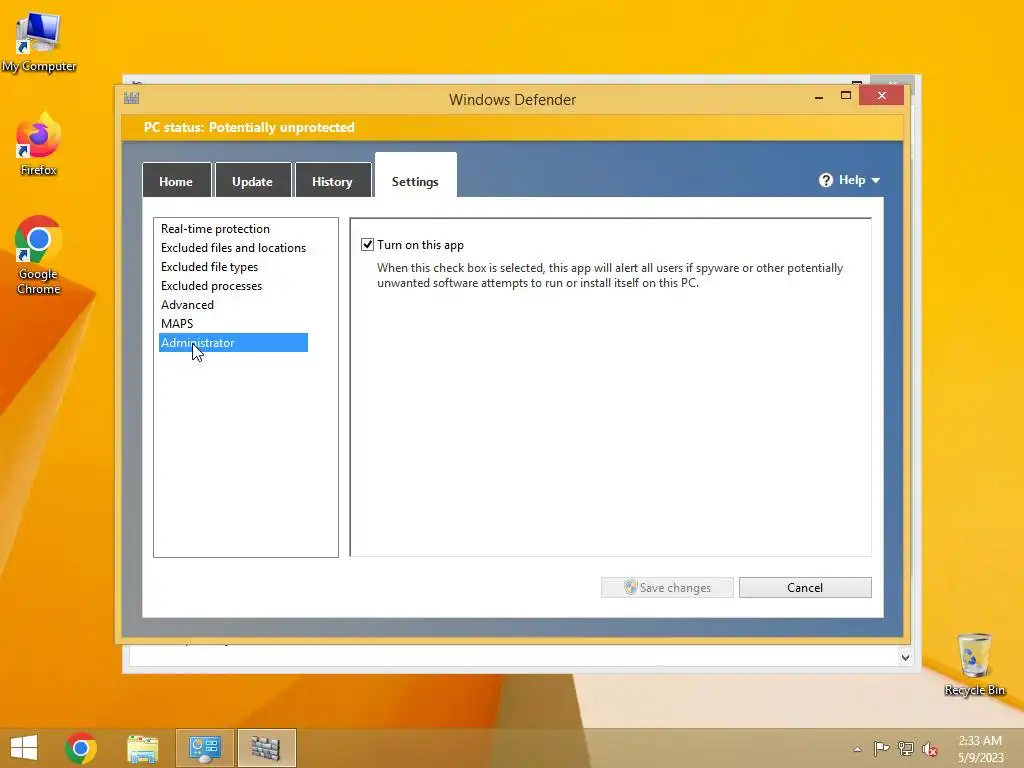Click Windows Defender title bar icon
Image resolution: width=1024 pixels, height=768 pixels.
point(131,99)
